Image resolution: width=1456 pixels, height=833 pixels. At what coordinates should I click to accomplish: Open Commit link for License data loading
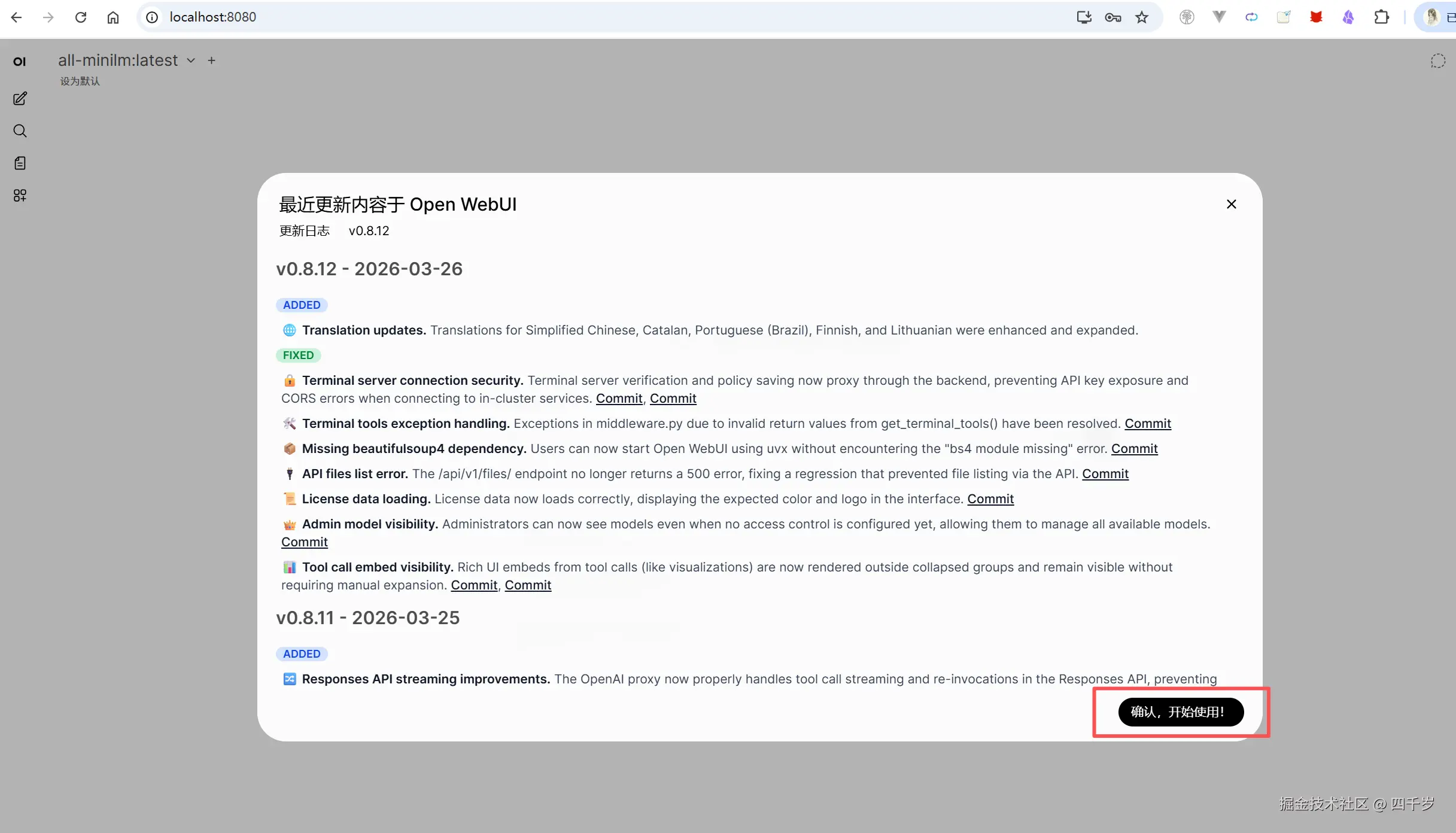(x=990, y=499)
